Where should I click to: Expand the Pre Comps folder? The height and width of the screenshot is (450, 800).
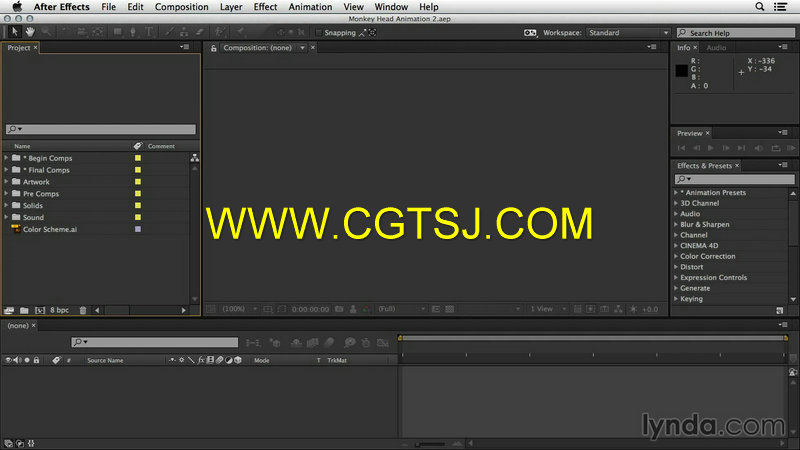point(6,193)
